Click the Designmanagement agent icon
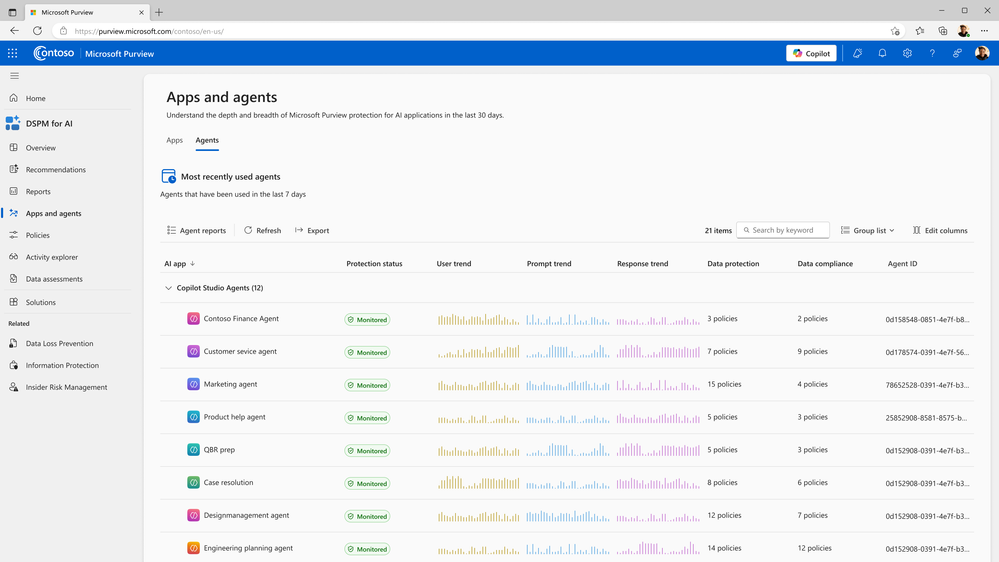 (x=193, y=515)
